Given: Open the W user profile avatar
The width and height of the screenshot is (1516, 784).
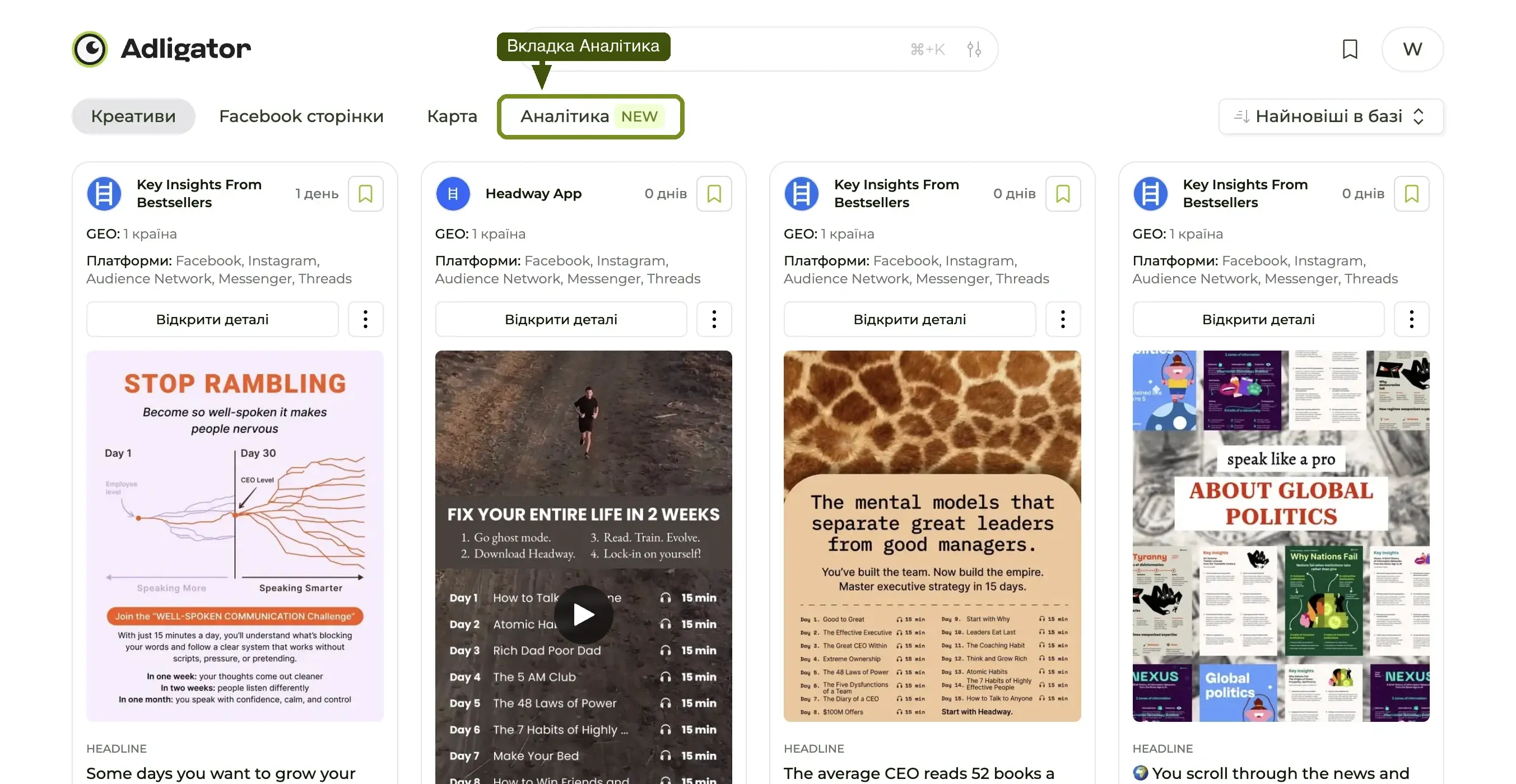Looking at the screenshot, I should click(x=1412, y=49).
